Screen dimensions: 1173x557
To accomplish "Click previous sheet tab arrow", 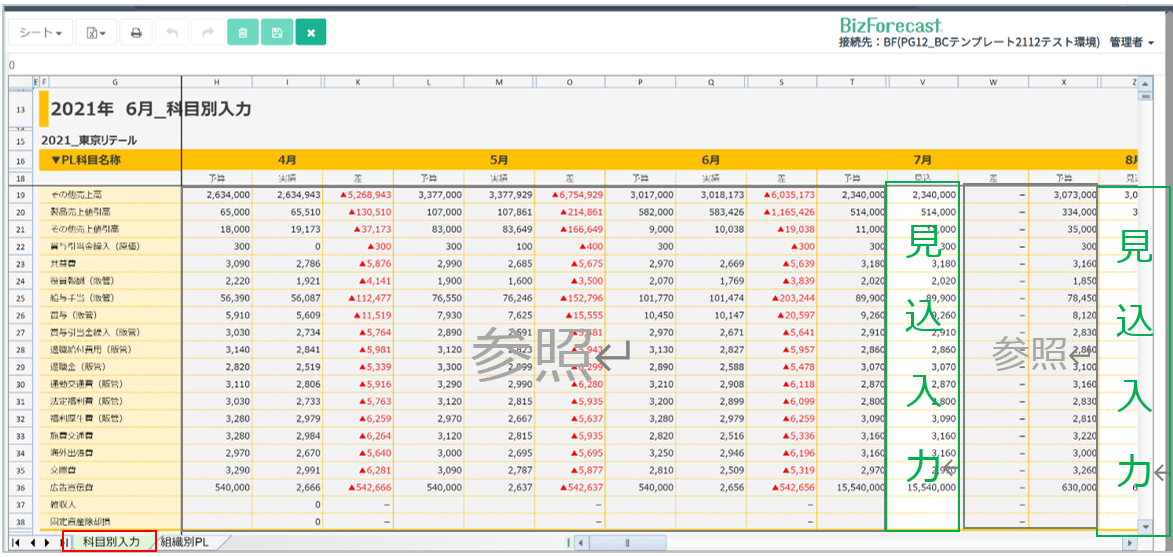I will [31, 542].
